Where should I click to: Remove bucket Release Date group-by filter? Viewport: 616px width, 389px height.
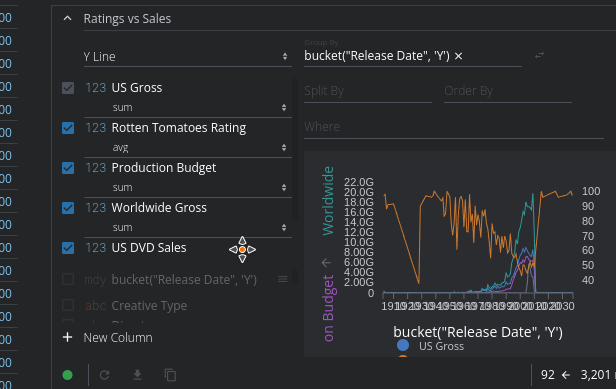(x=458, y=56)
